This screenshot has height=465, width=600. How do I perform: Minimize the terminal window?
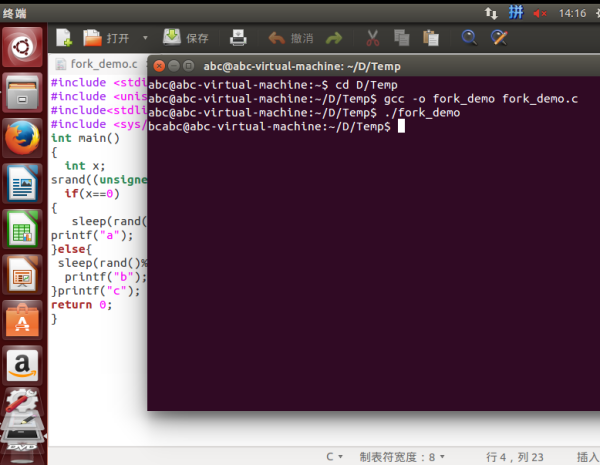tap(174, 66)
